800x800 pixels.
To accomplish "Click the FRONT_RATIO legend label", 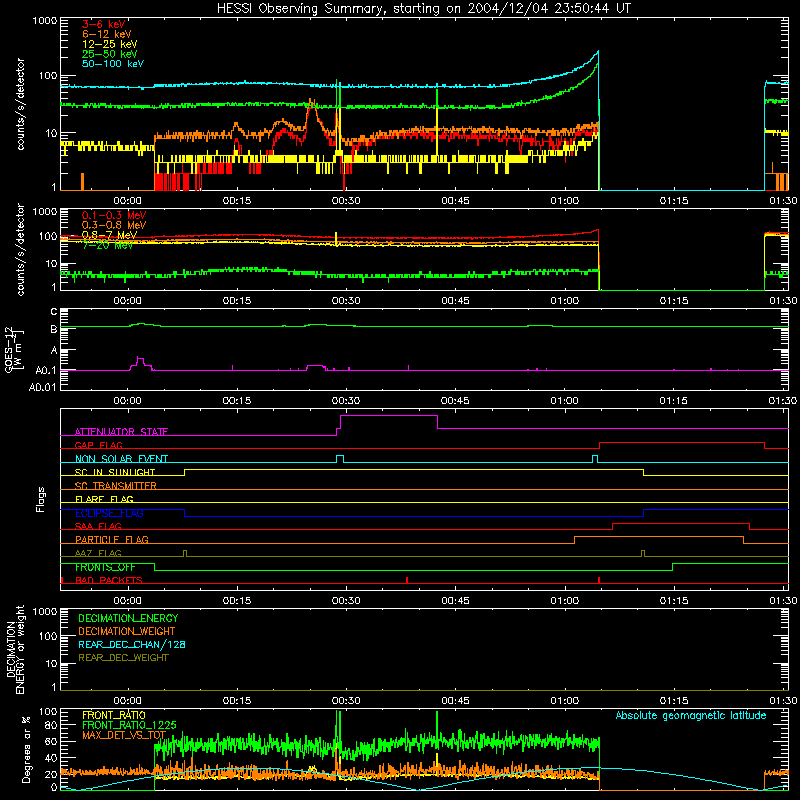I will tap(114, 715).
